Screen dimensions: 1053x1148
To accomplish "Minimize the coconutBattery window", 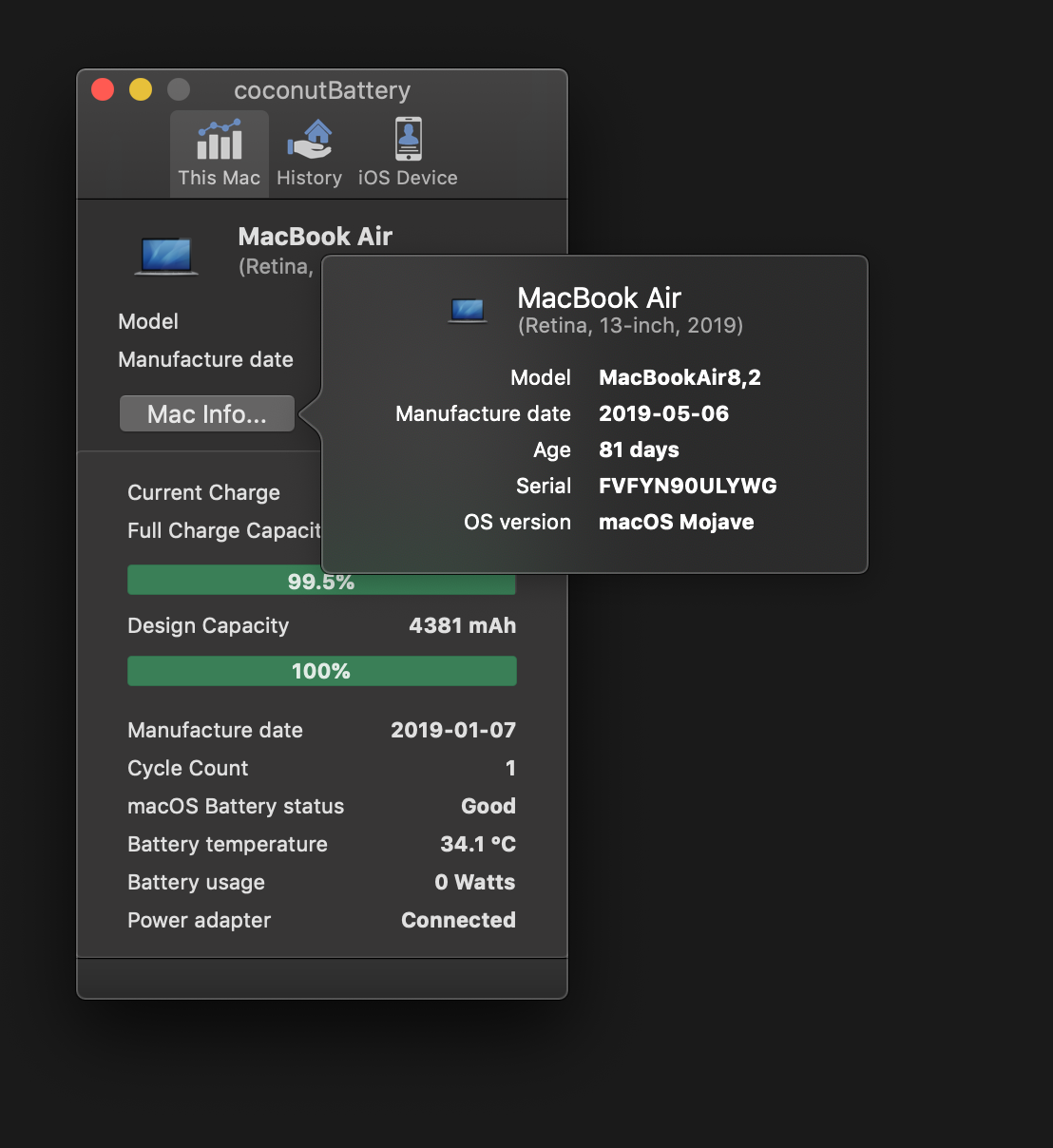I will pyautogui.click(x=141, y=89).
